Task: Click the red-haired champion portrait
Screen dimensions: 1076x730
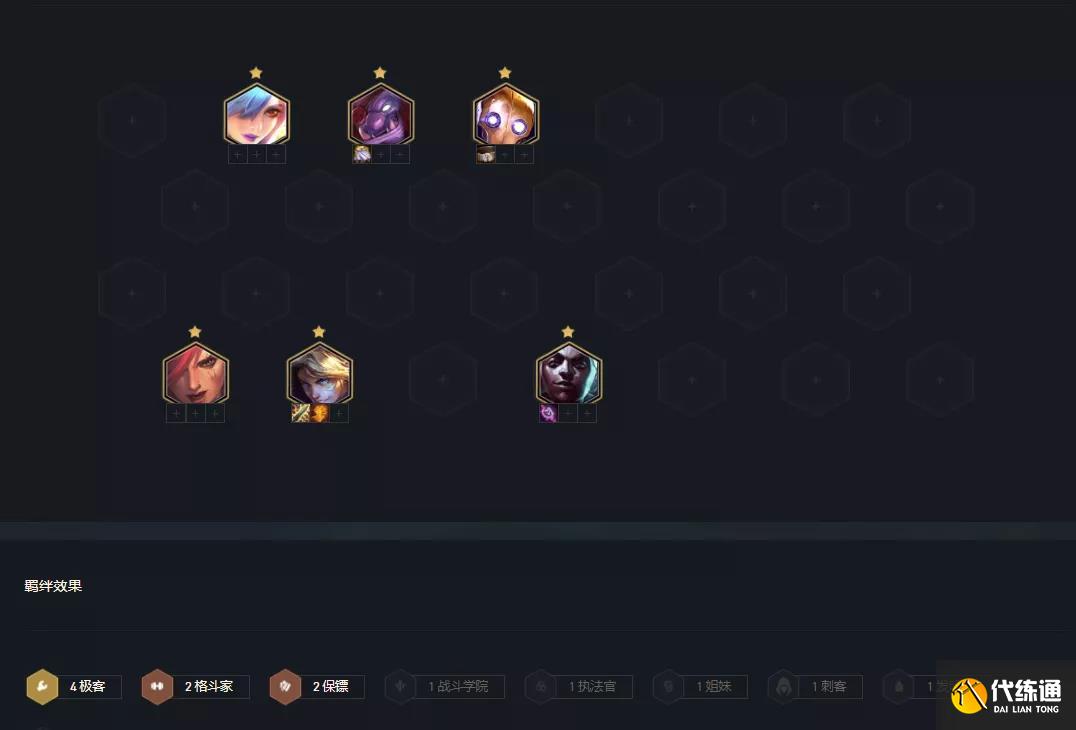Action: (196, 374)
